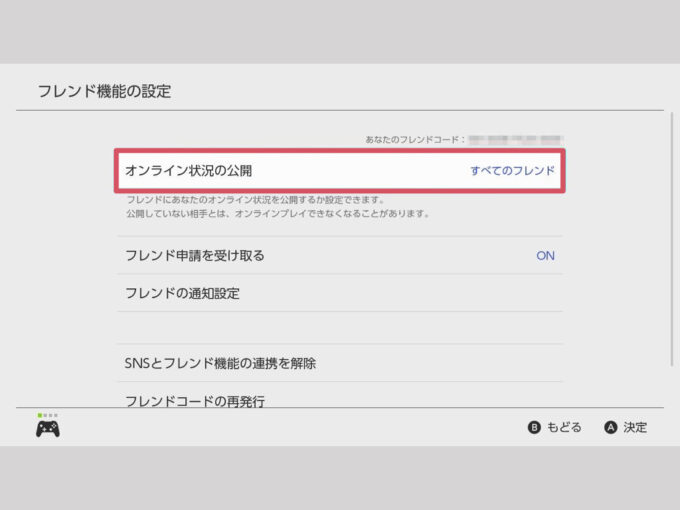The image size is (680, 510).
Task: Open the オンライン状況の公開 setting
Action: 340,170
